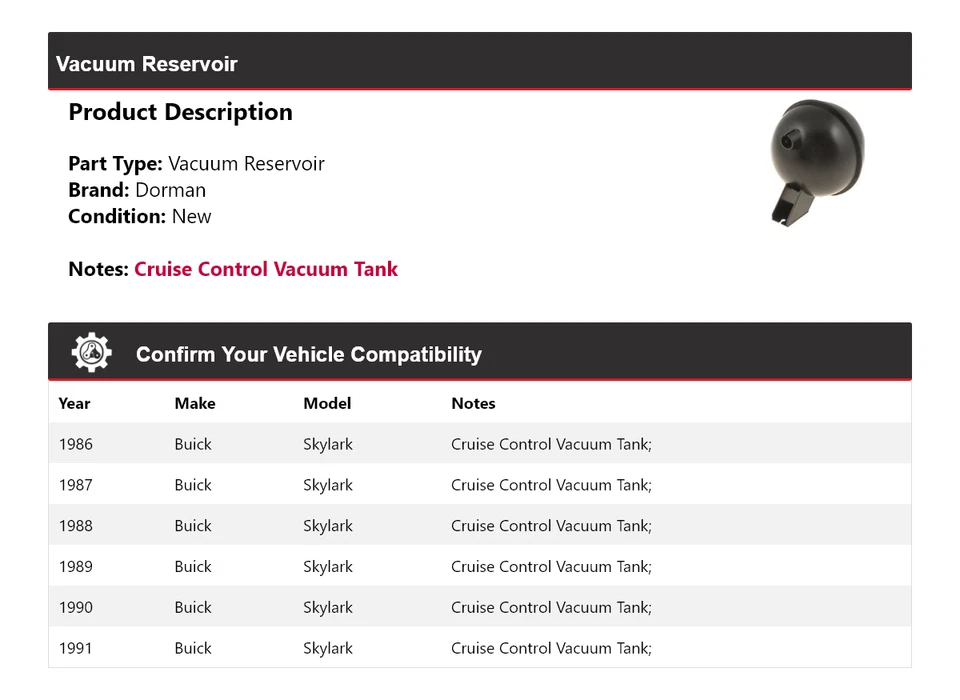Select the Vacuum Reservoir header title
The image size is (960, 700).
click(x=146, y=64)
